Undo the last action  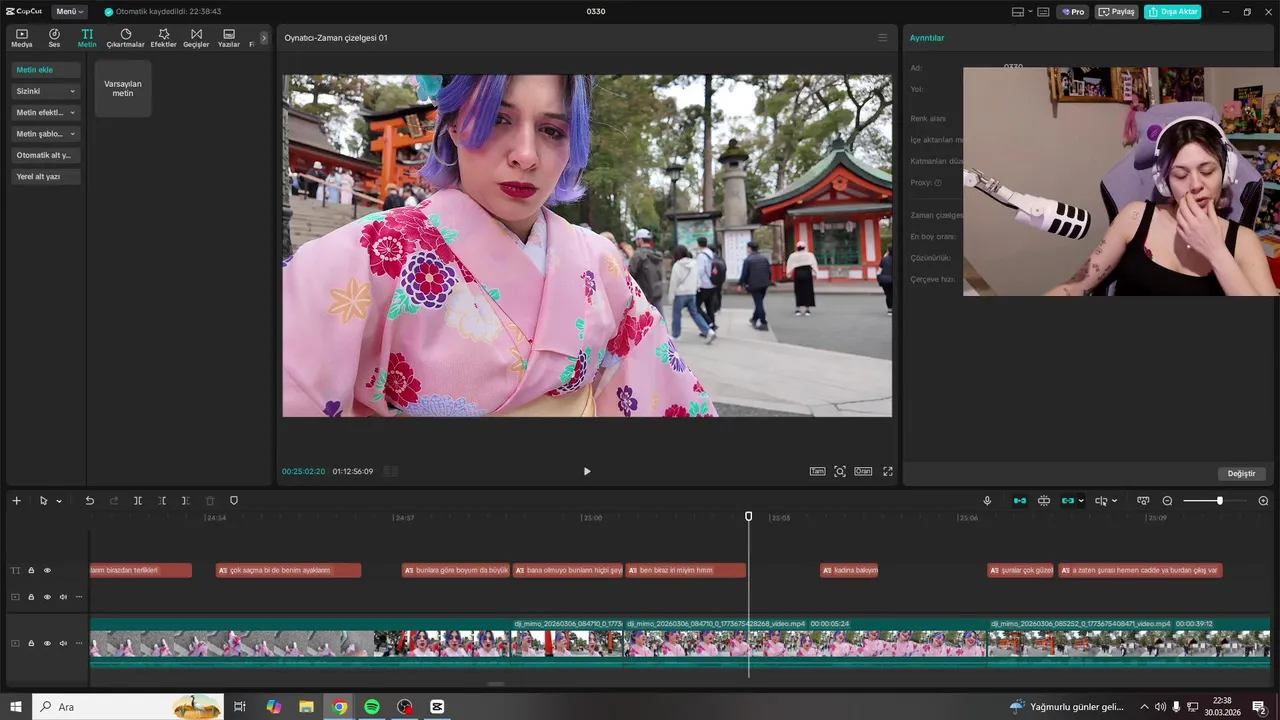click(89, 501)
